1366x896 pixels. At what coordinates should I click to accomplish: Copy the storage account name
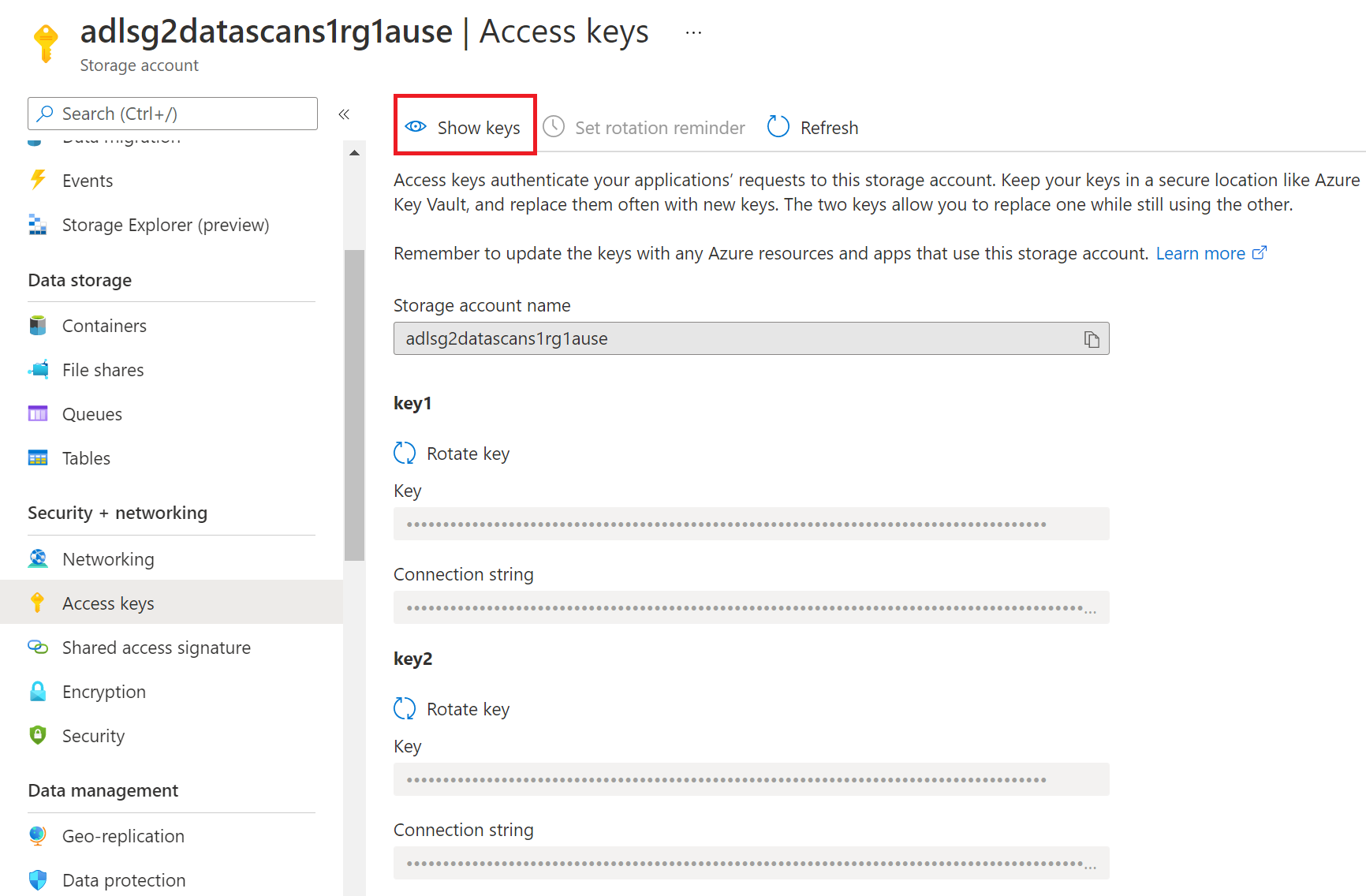coord(1092,338)
